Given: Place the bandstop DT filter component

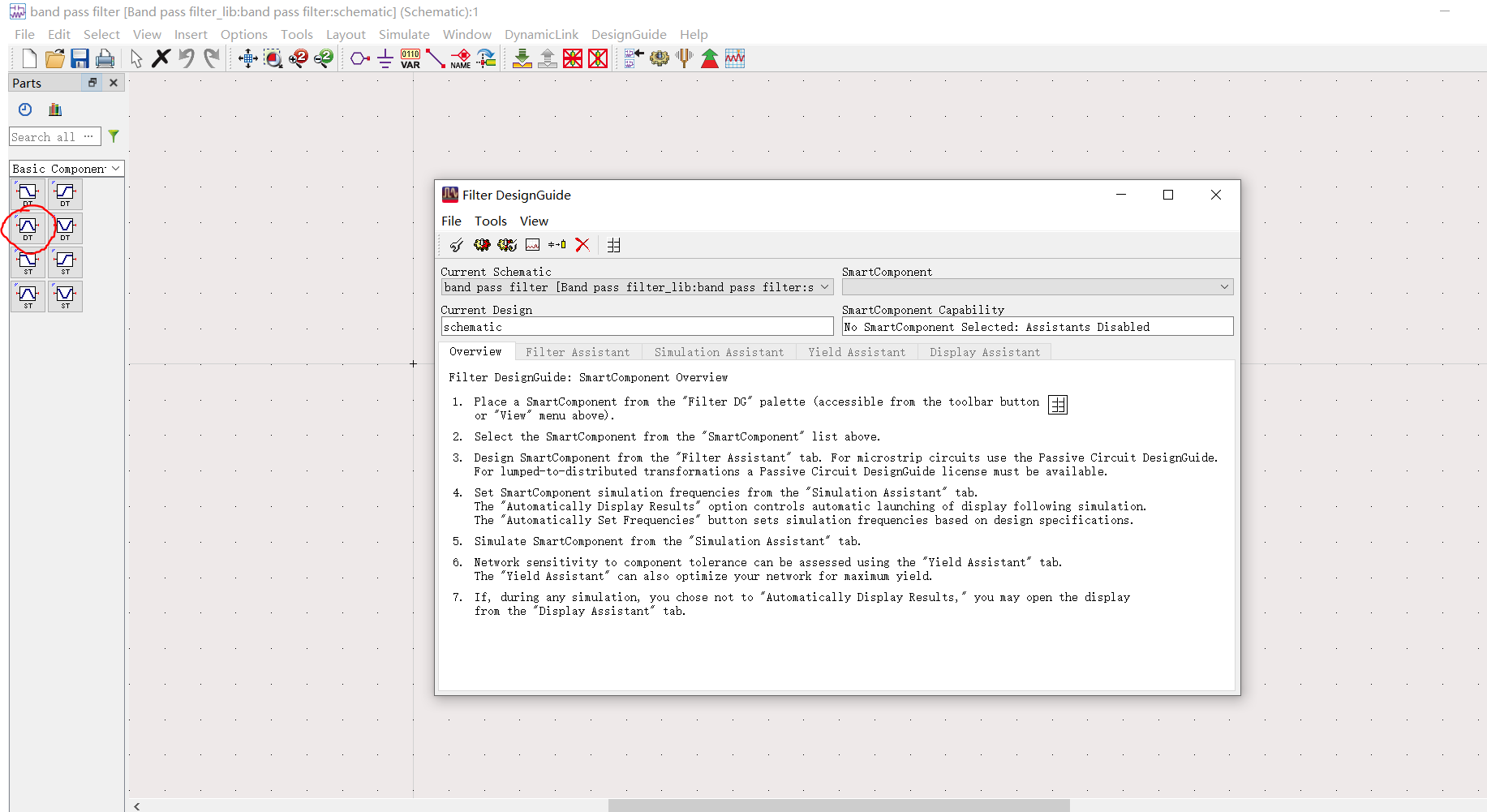Looking at the screenshot, I should click(66, 228).
